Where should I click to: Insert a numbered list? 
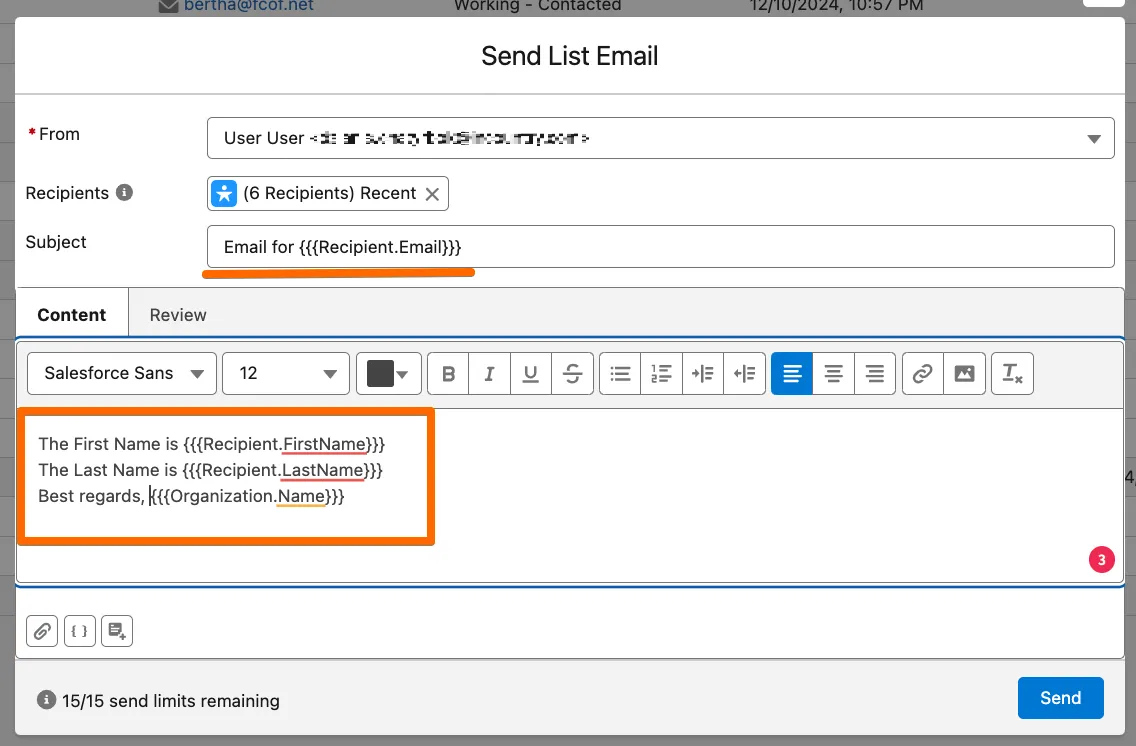pos(661,374)
